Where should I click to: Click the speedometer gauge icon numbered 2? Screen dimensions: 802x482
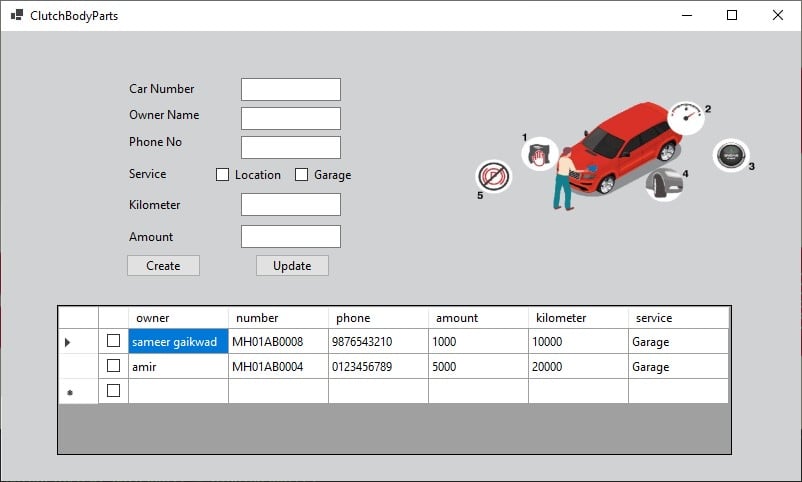(x=685, y=116)
